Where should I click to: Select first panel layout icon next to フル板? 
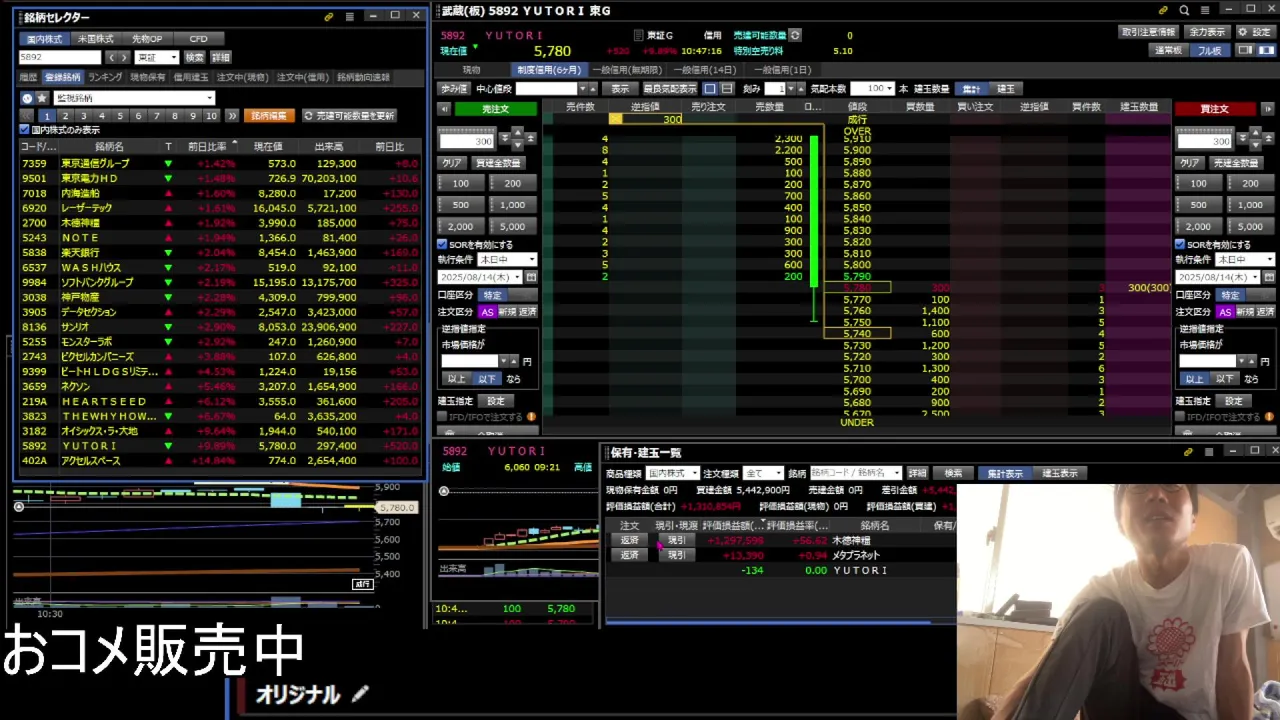(1245, 50)
